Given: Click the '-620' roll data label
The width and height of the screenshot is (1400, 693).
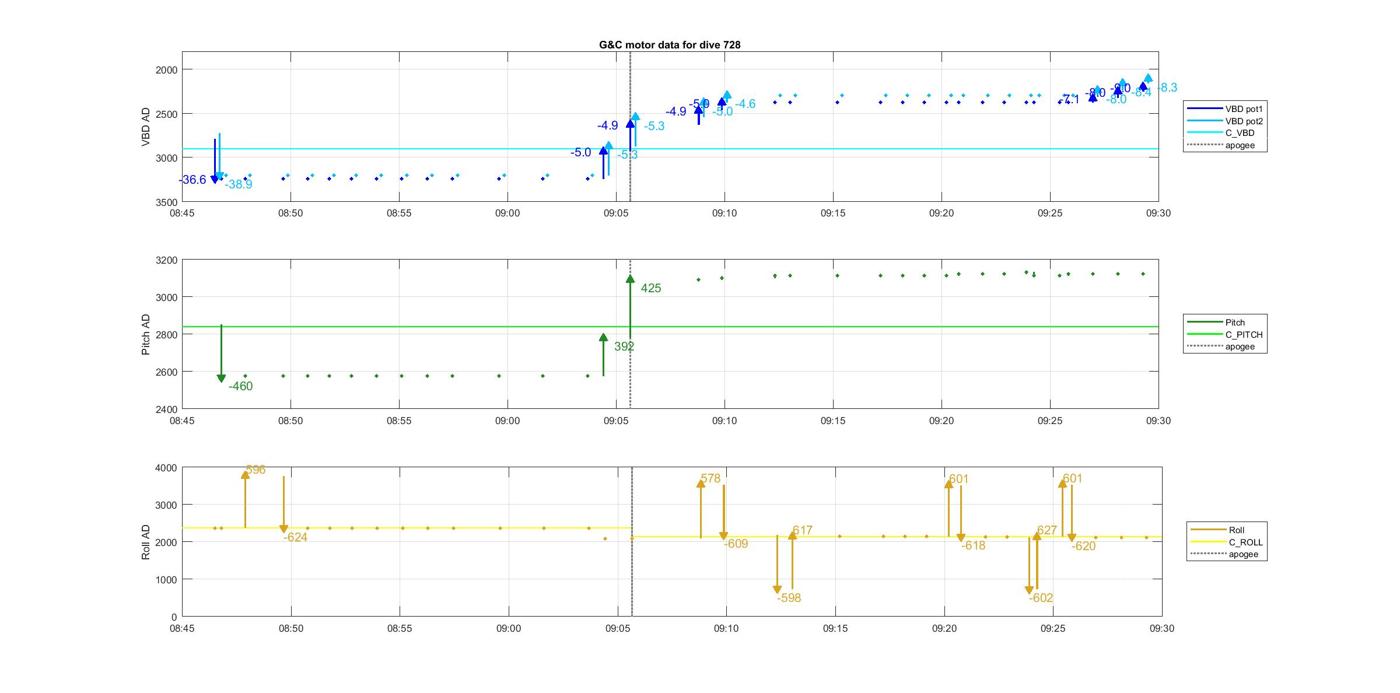Looking at the screenshot, I should [x=1084, y=546].
